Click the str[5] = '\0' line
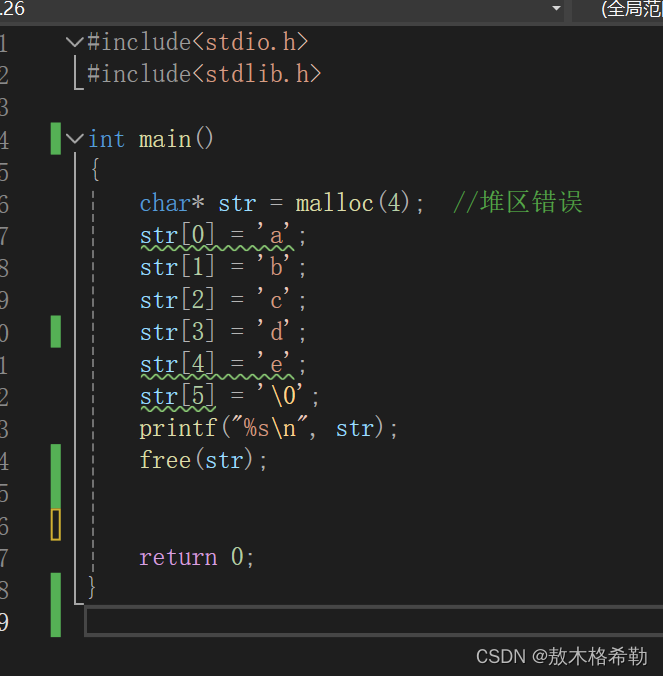 229,397
